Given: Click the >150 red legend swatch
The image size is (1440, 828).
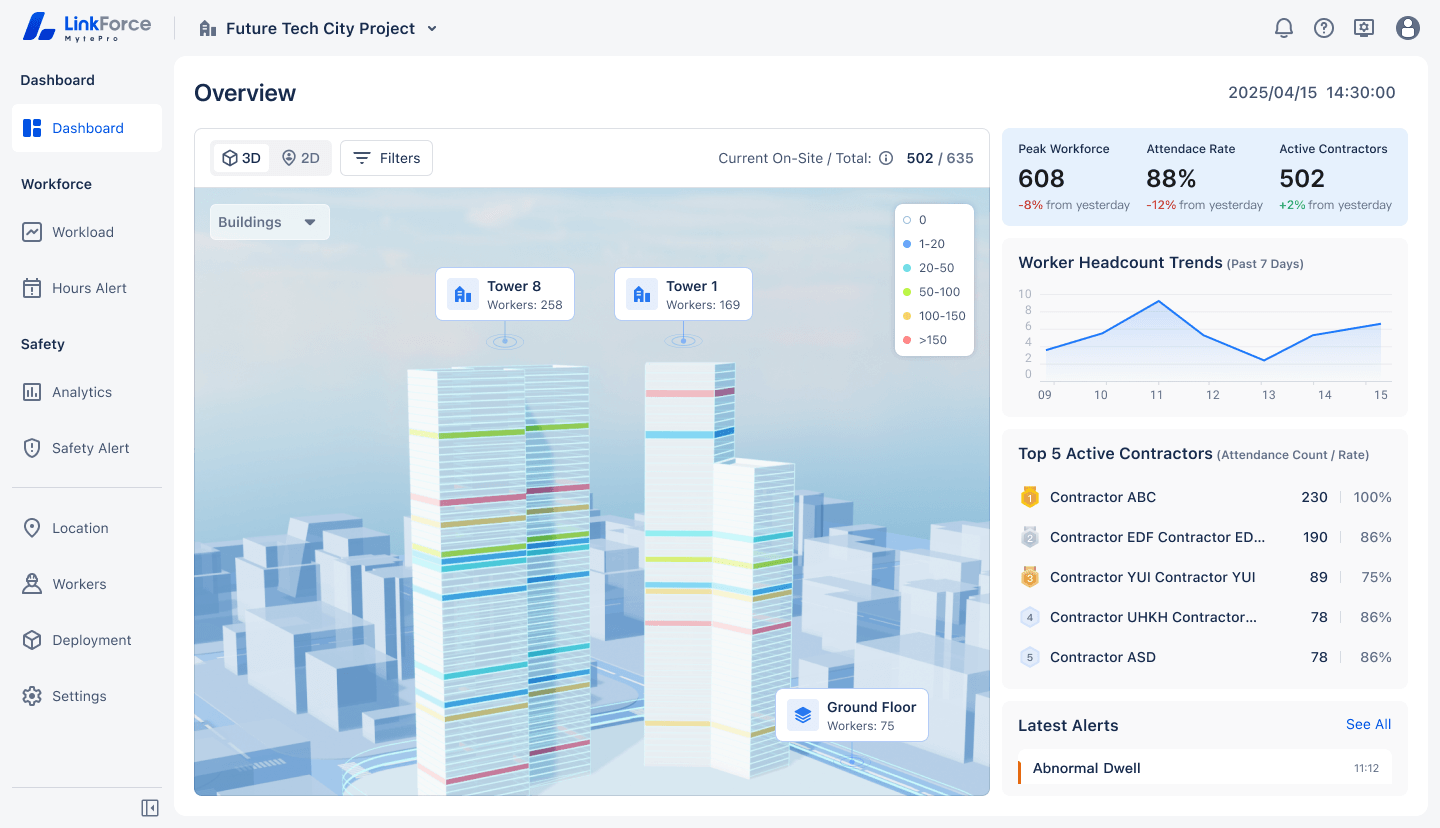Looking at the screenshot, I should pyautogui.click(x=907, y=340).
